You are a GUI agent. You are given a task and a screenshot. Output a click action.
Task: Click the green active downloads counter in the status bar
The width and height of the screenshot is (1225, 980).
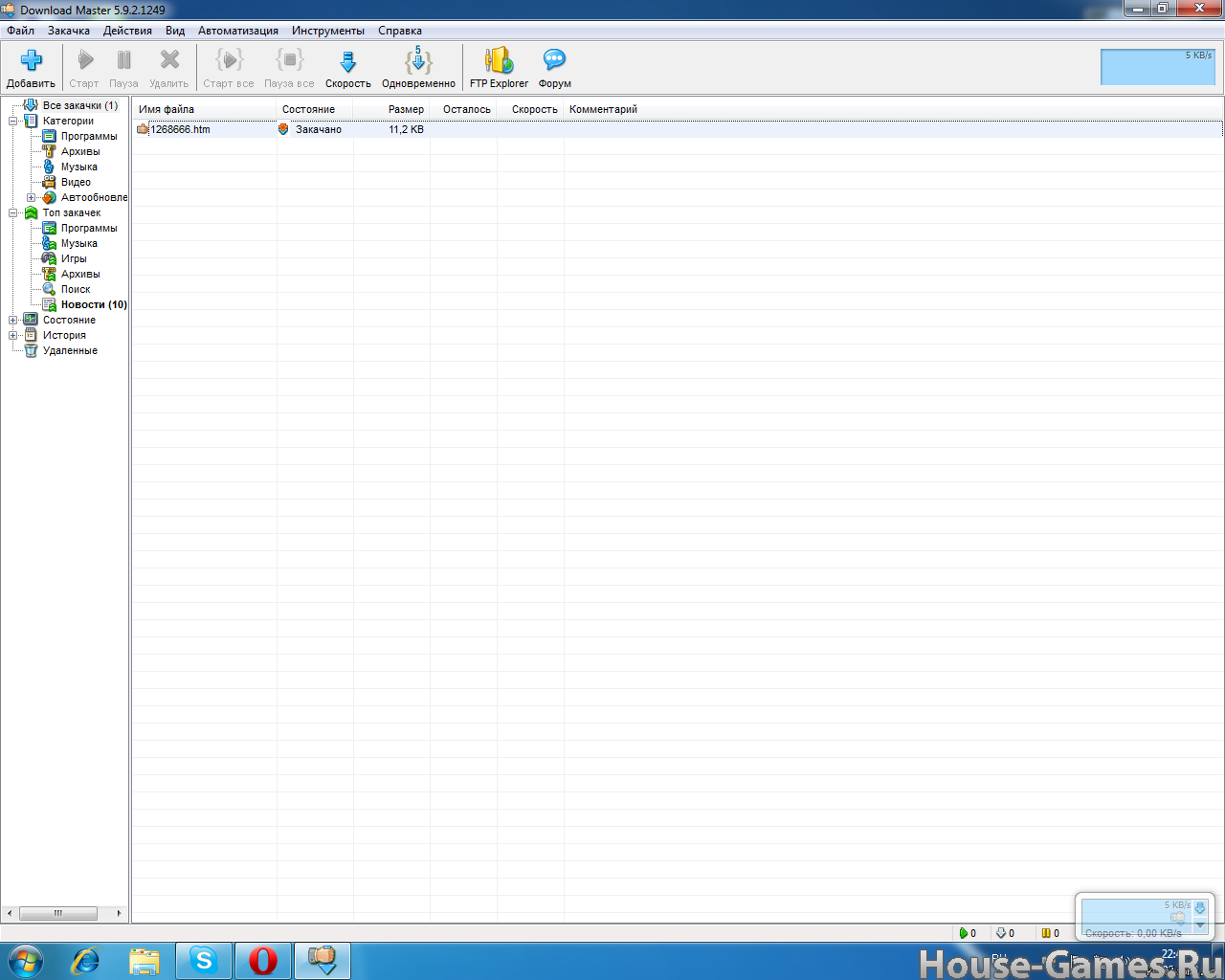968,933
